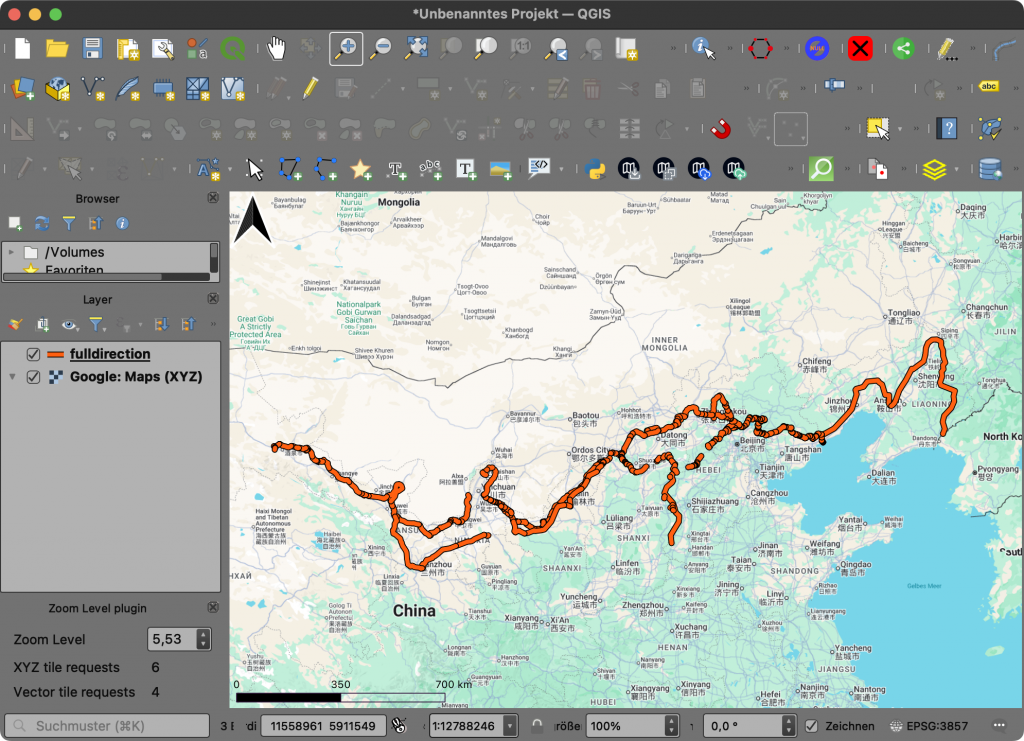Viewport: 1024px width, 741px height.
Task: Open the log messages speech-bubble button
Action: point(999,726)
